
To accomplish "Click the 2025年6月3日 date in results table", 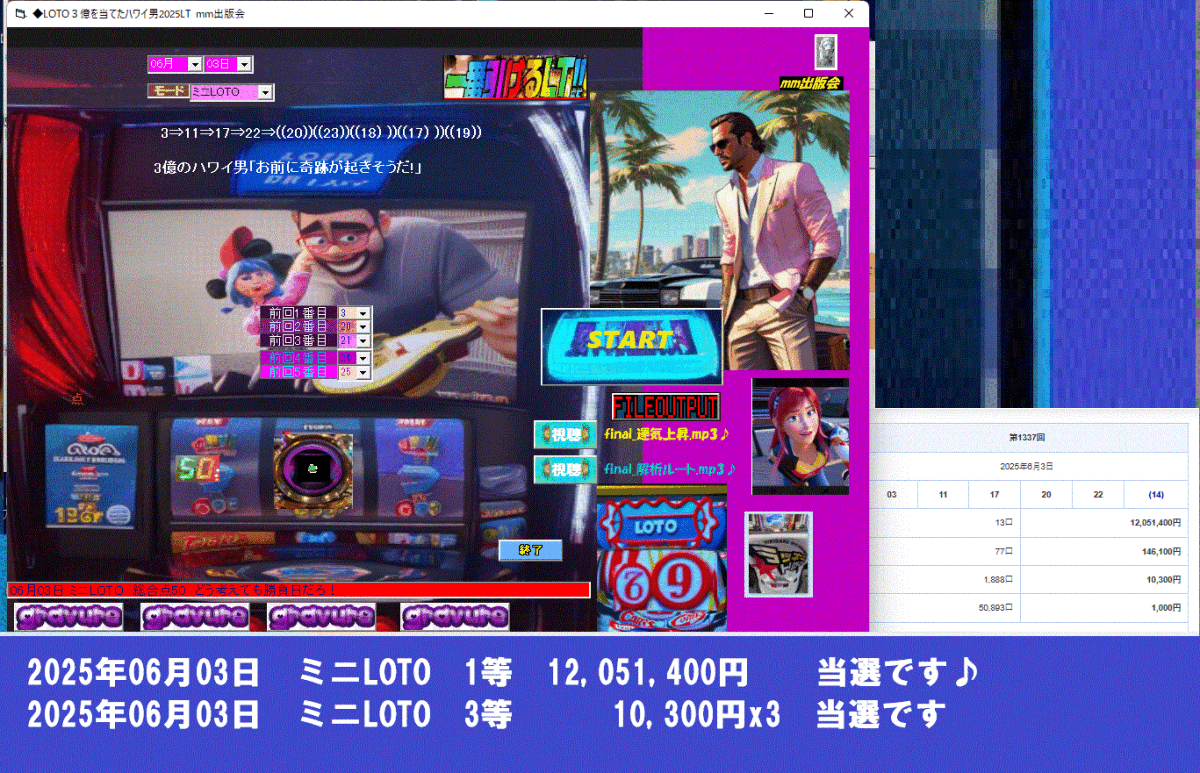I will (1027, 467).
